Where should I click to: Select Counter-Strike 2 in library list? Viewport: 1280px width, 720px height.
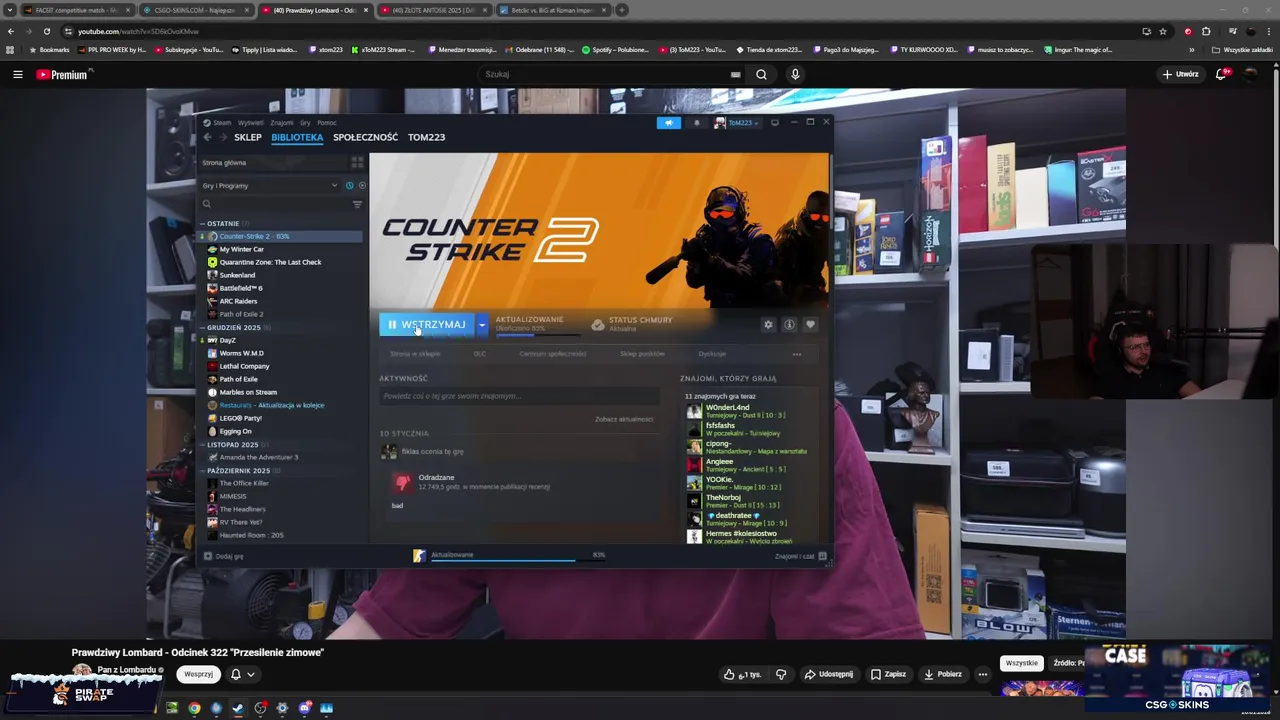click(x=281, y=236)
